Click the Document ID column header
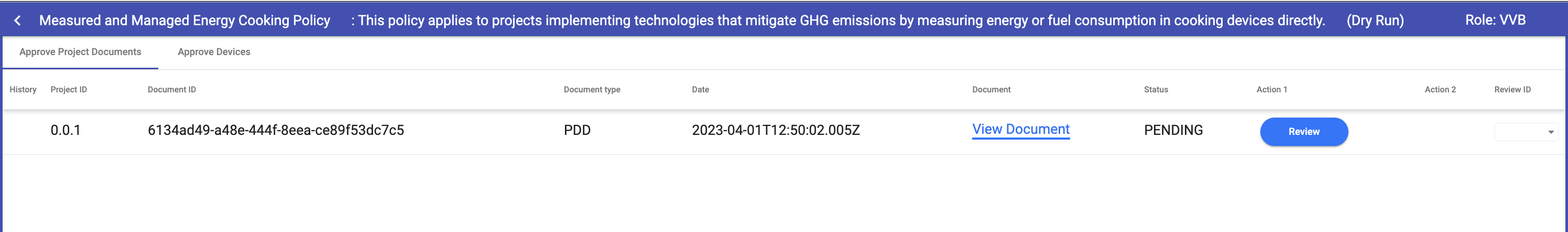 click(172, 90)
